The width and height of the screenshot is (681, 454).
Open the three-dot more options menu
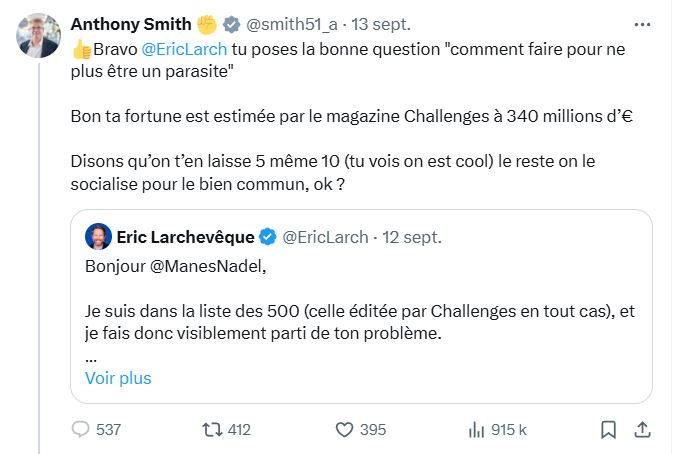[641, 23]
